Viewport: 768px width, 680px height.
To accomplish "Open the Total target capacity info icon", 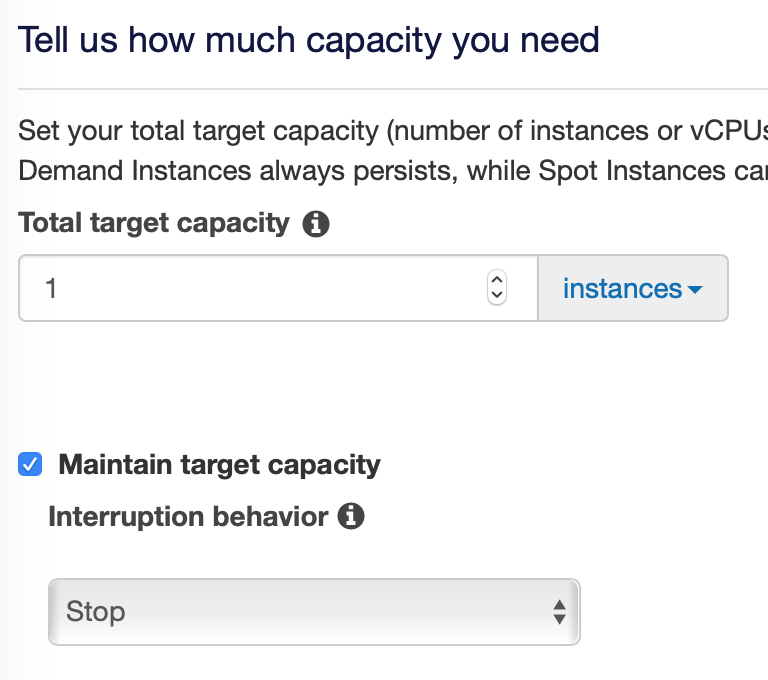I will [x=316, y=224].
